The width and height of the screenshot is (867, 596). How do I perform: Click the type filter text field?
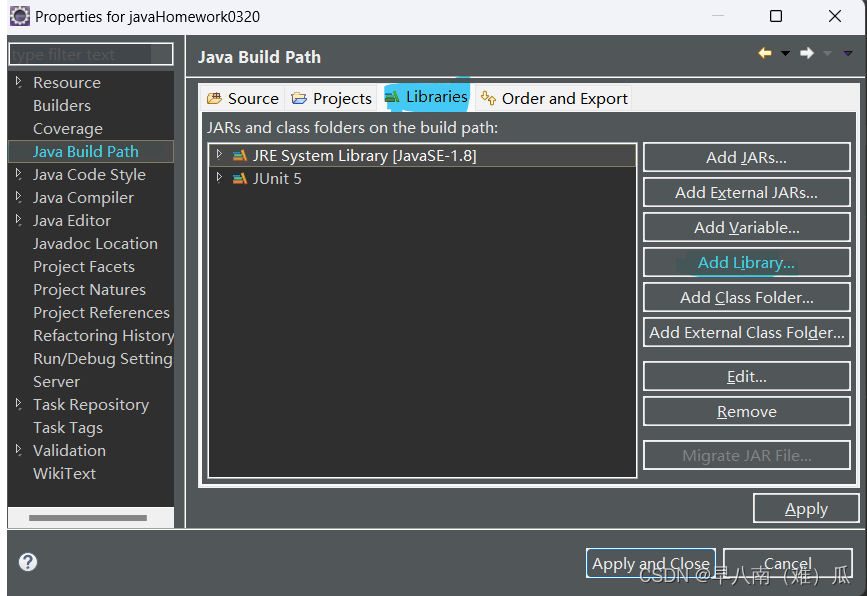coord(90,53)
